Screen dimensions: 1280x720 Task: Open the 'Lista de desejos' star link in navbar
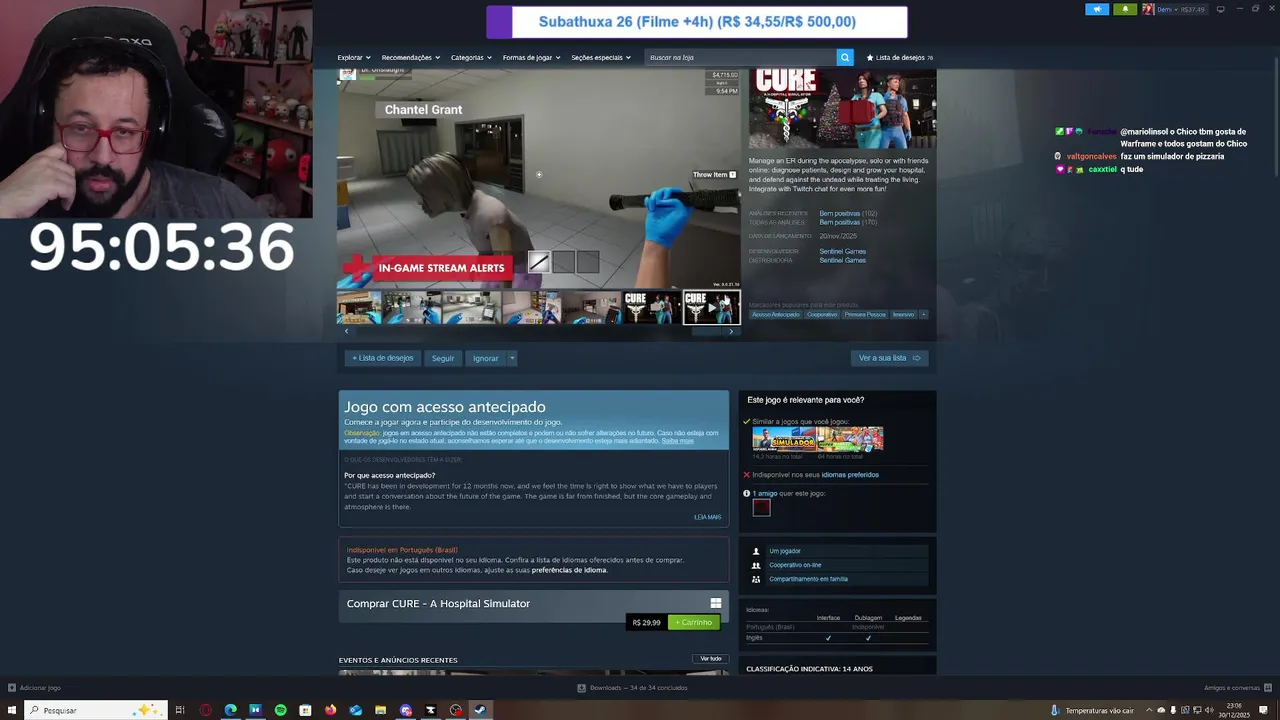(x=900, y=57)
